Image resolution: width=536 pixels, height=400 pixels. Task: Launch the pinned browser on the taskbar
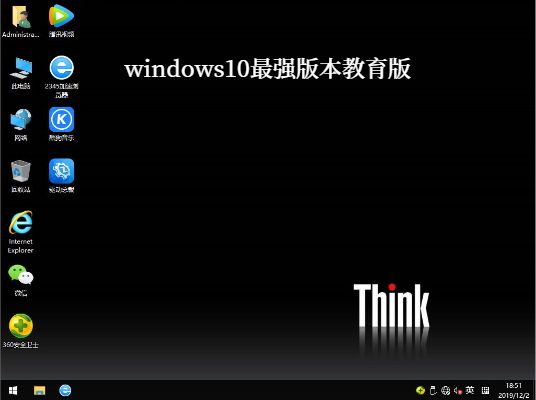click(65, 390)
